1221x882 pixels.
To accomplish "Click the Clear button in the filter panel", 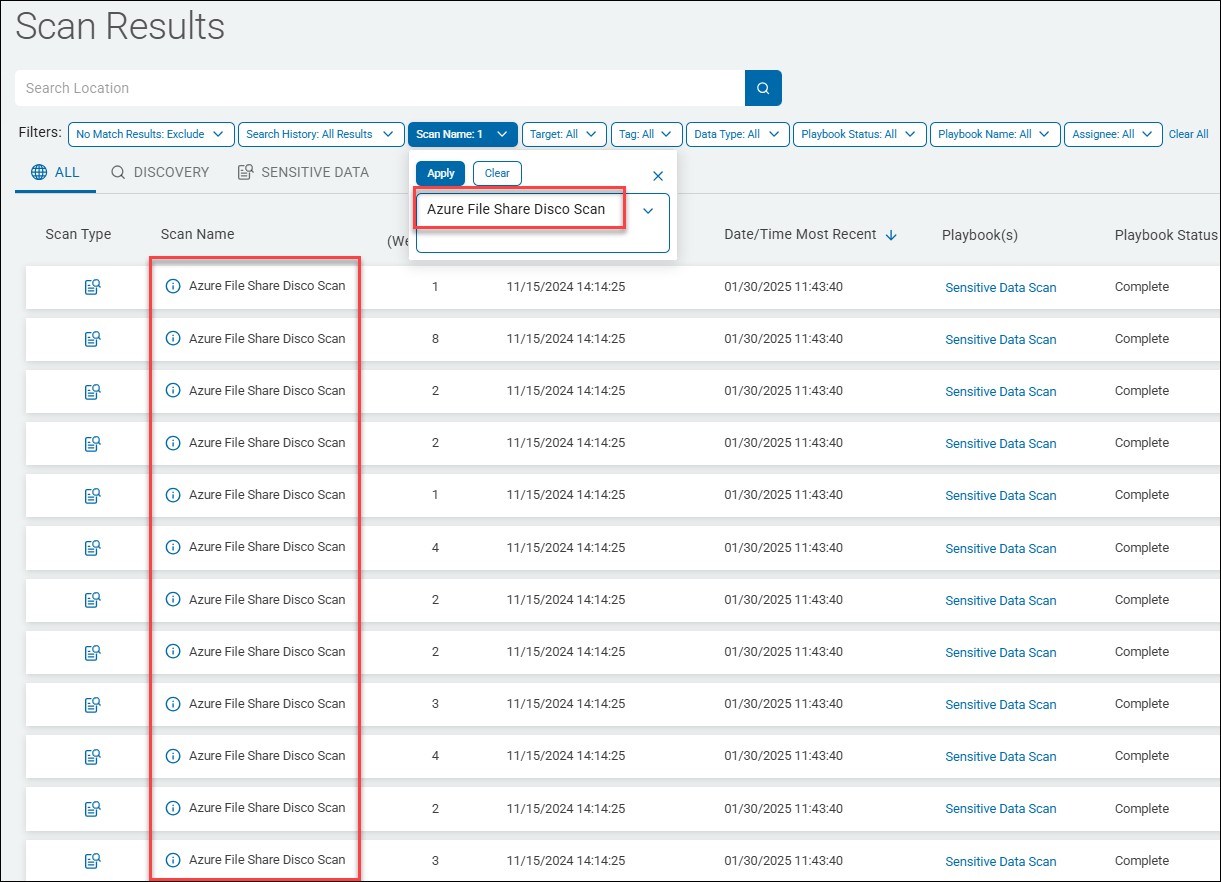I will pyautogui.click(x=497, y=173).
